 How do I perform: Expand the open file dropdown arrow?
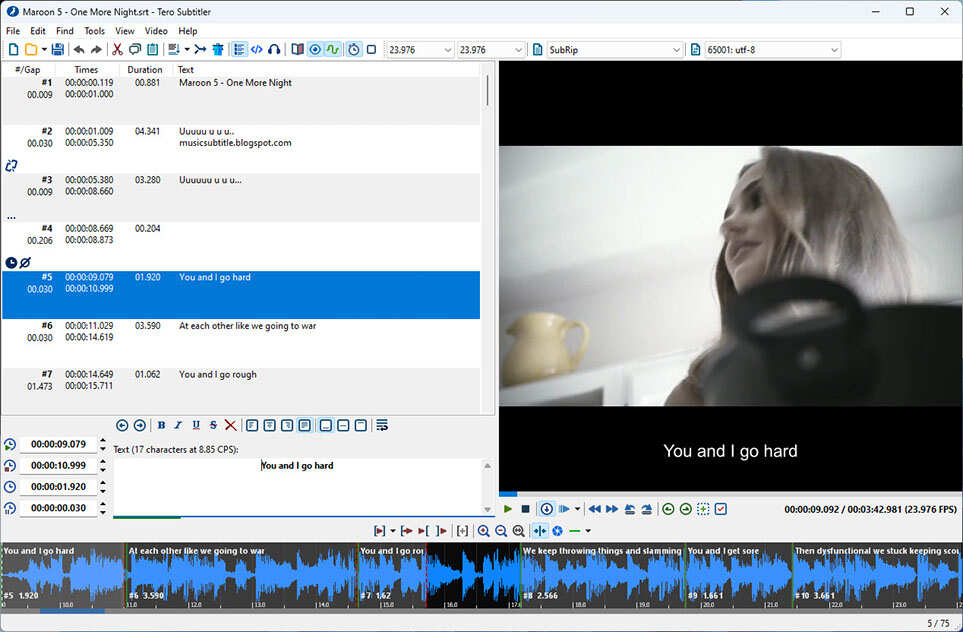(44, 50)
